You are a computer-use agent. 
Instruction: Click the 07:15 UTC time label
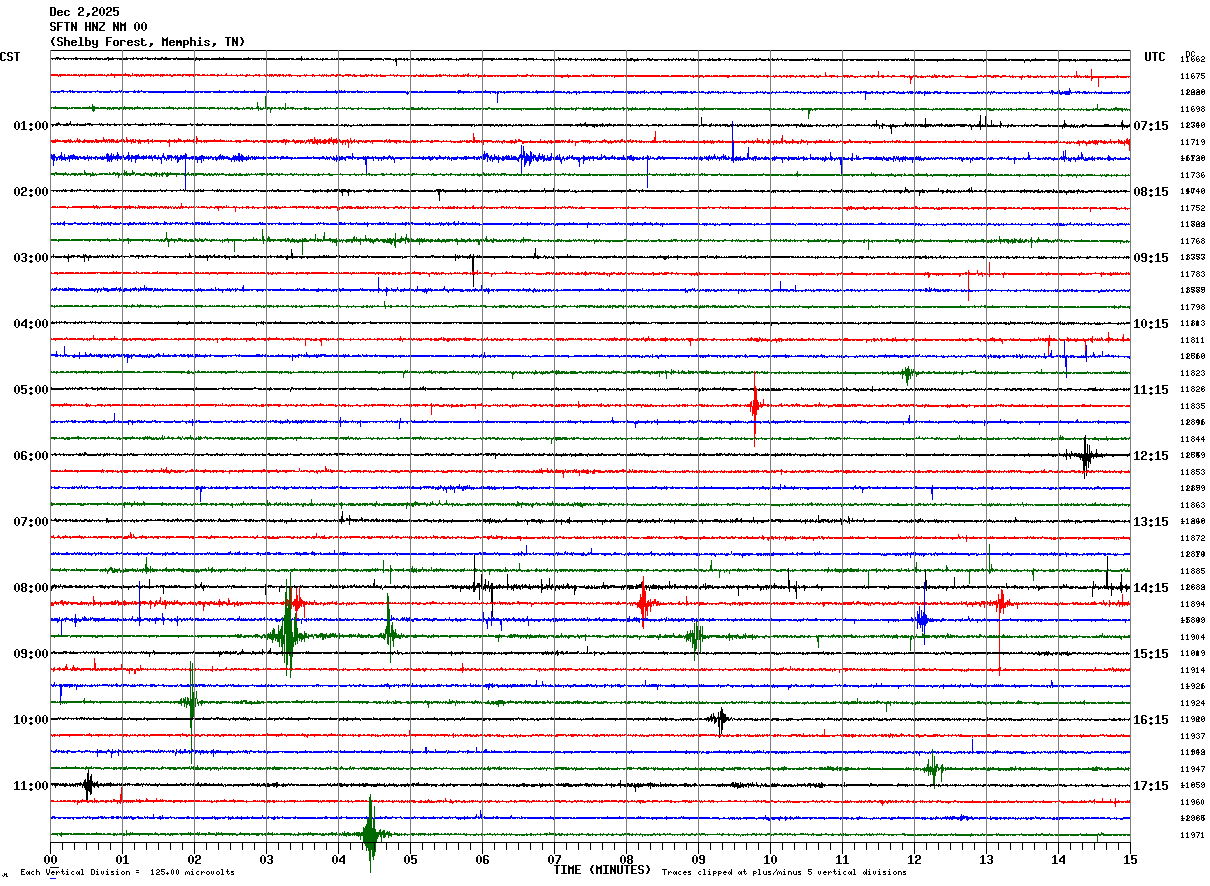point(1151,126)
